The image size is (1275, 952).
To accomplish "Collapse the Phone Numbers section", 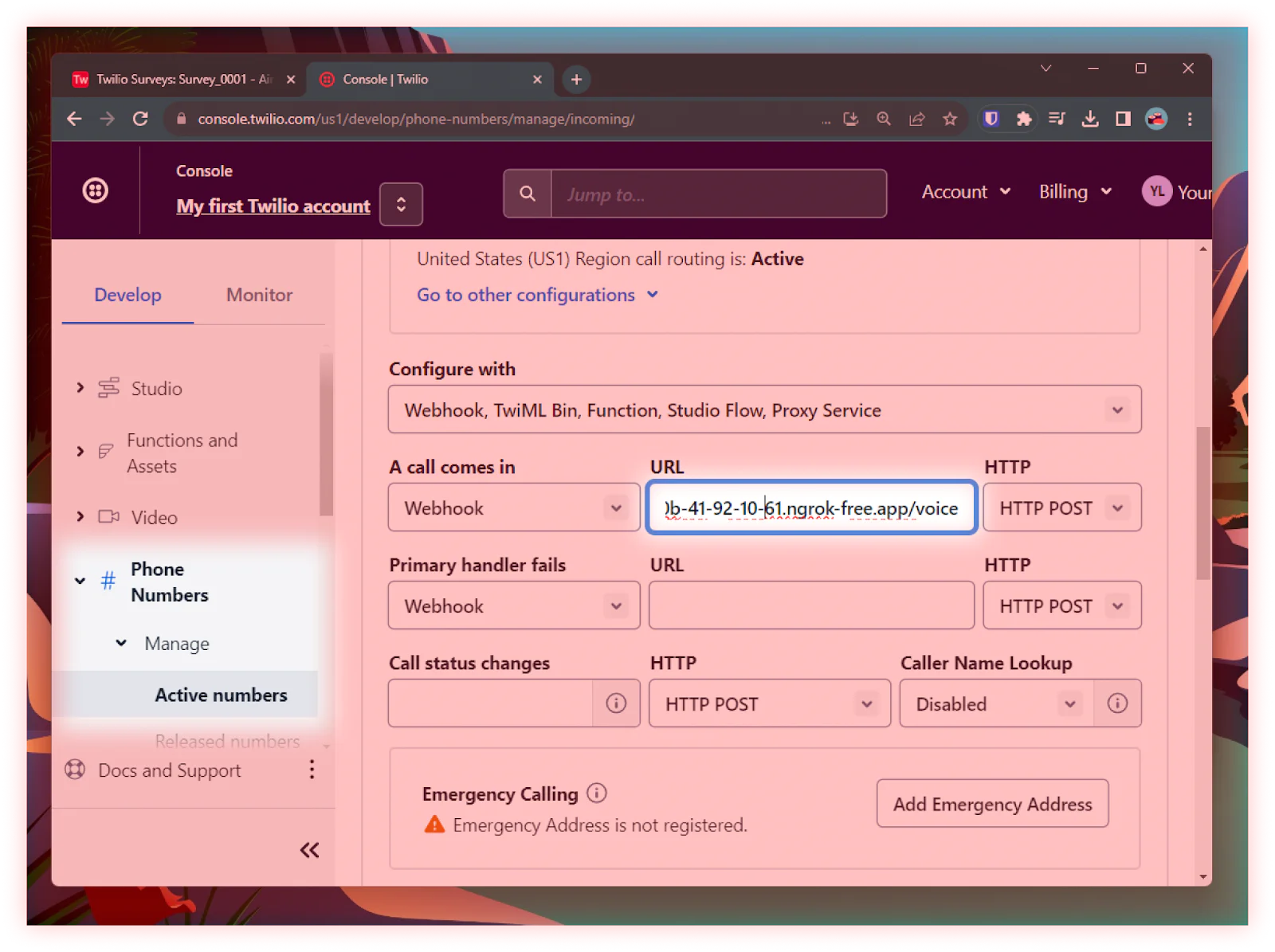I will click(80, 582).
